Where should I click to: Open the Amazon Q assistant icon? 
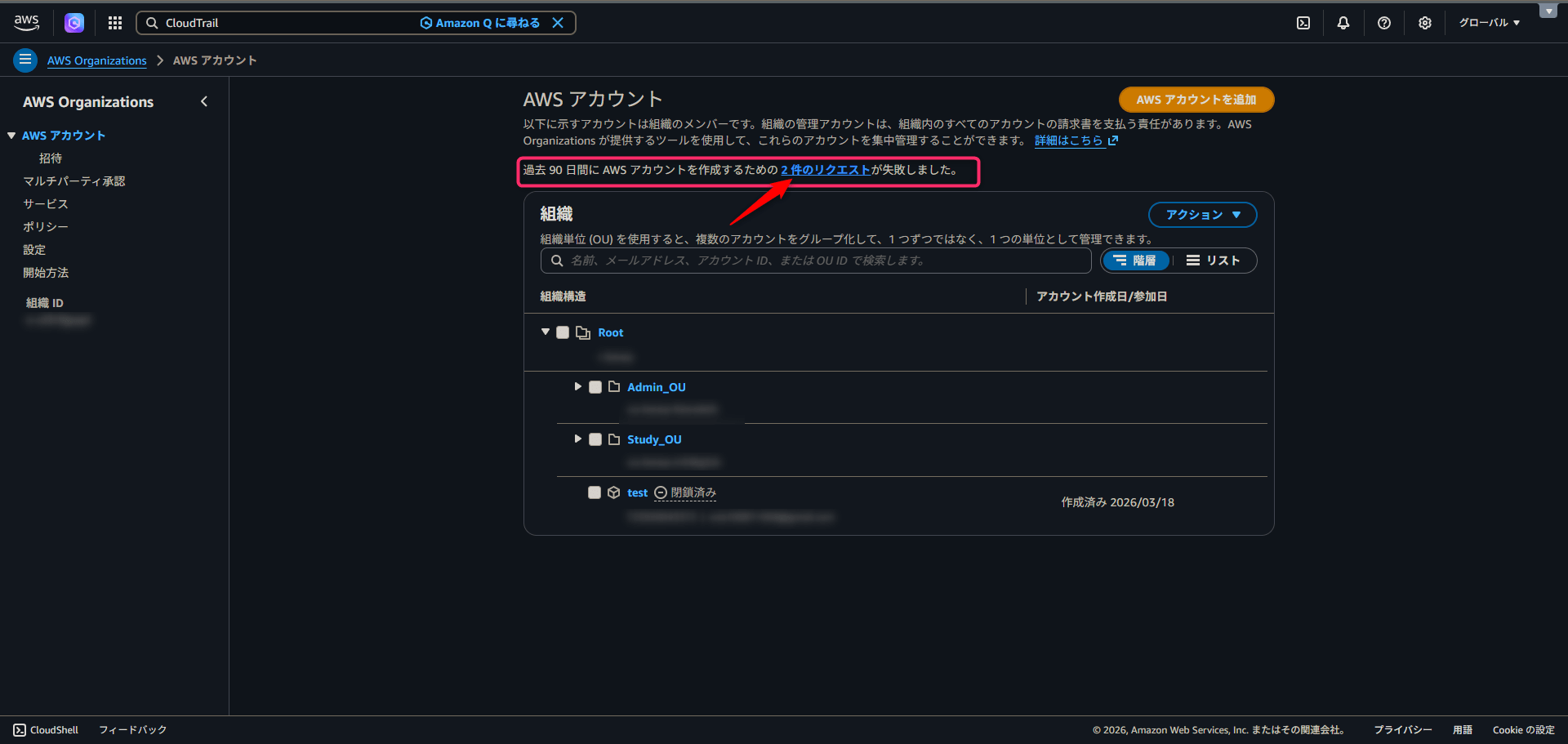tap(74, 23)
